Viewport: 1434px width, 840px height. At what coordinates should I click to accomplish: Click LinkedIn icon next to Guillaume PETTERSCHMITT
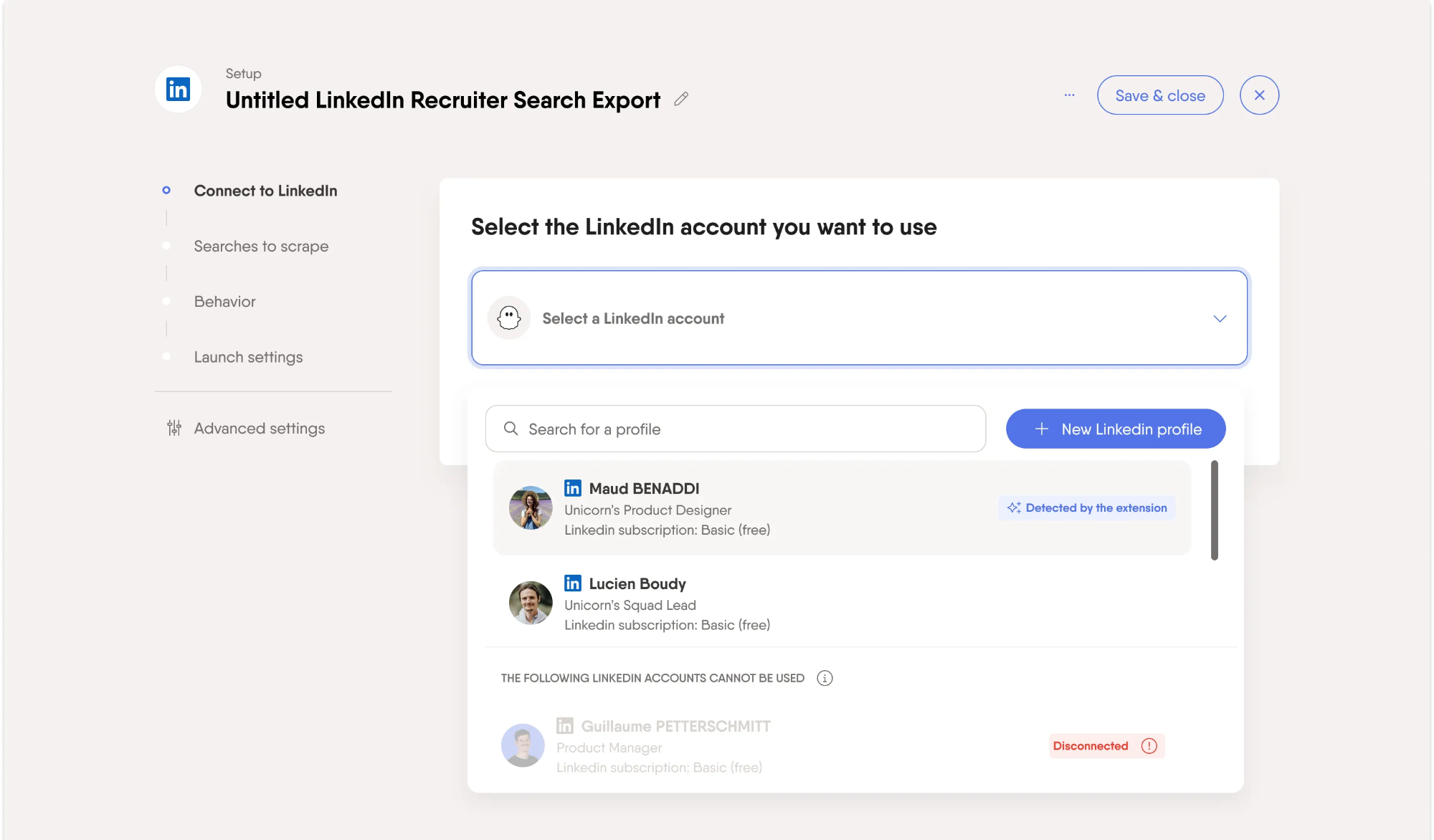coord(565,725)
